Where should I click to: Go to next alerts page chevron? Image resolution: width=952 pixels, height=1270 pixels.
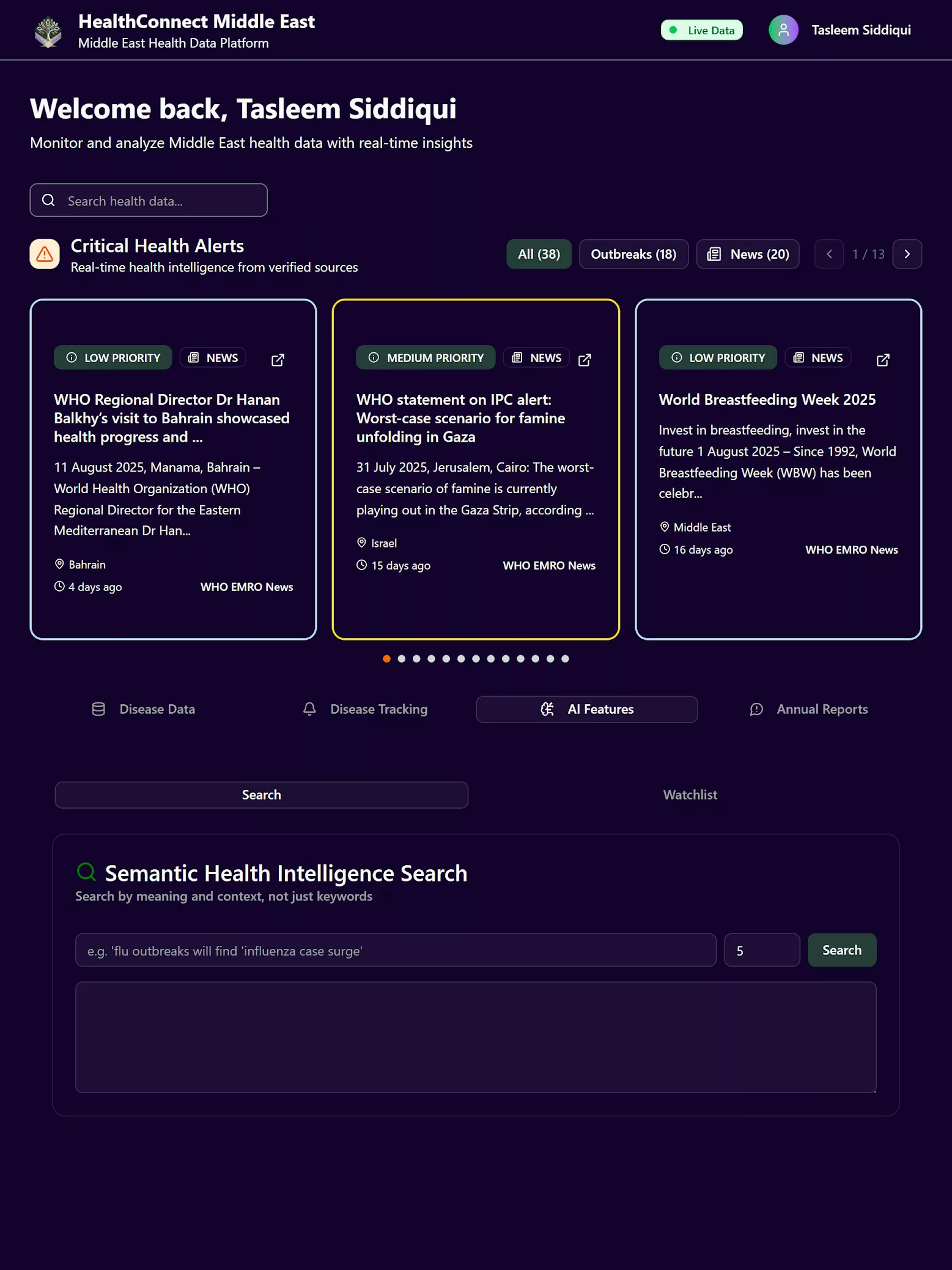point(907,254)
